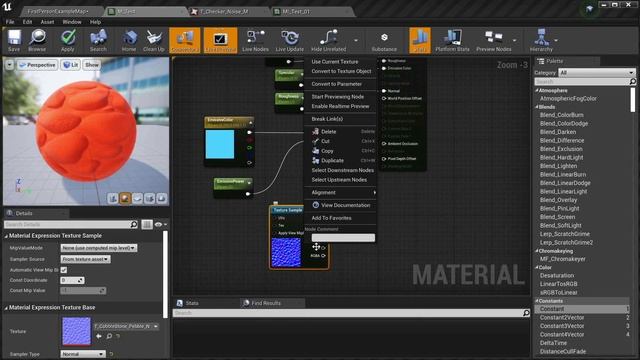Screen dimensions: 640x360
Task: Open Platform Stats from the toolbar
Action: 452,40
